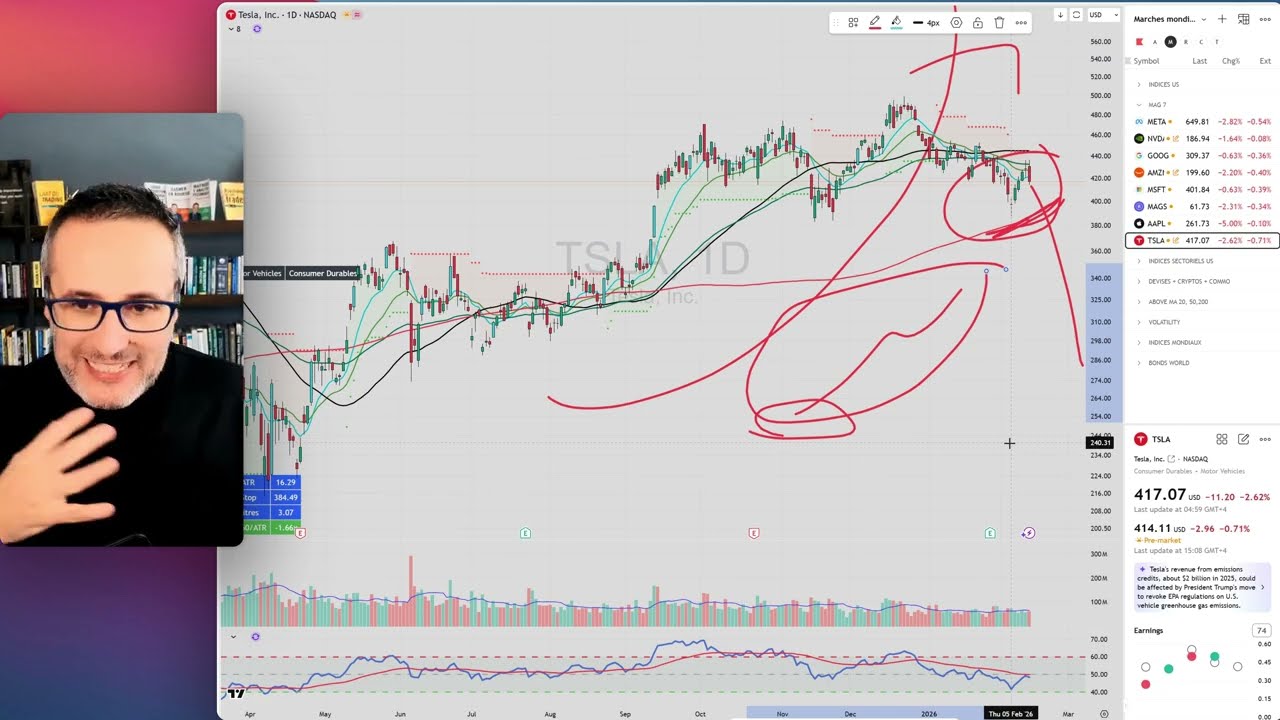Change the brush line color
Viewport: 1280px width, 720px height.
874,22
